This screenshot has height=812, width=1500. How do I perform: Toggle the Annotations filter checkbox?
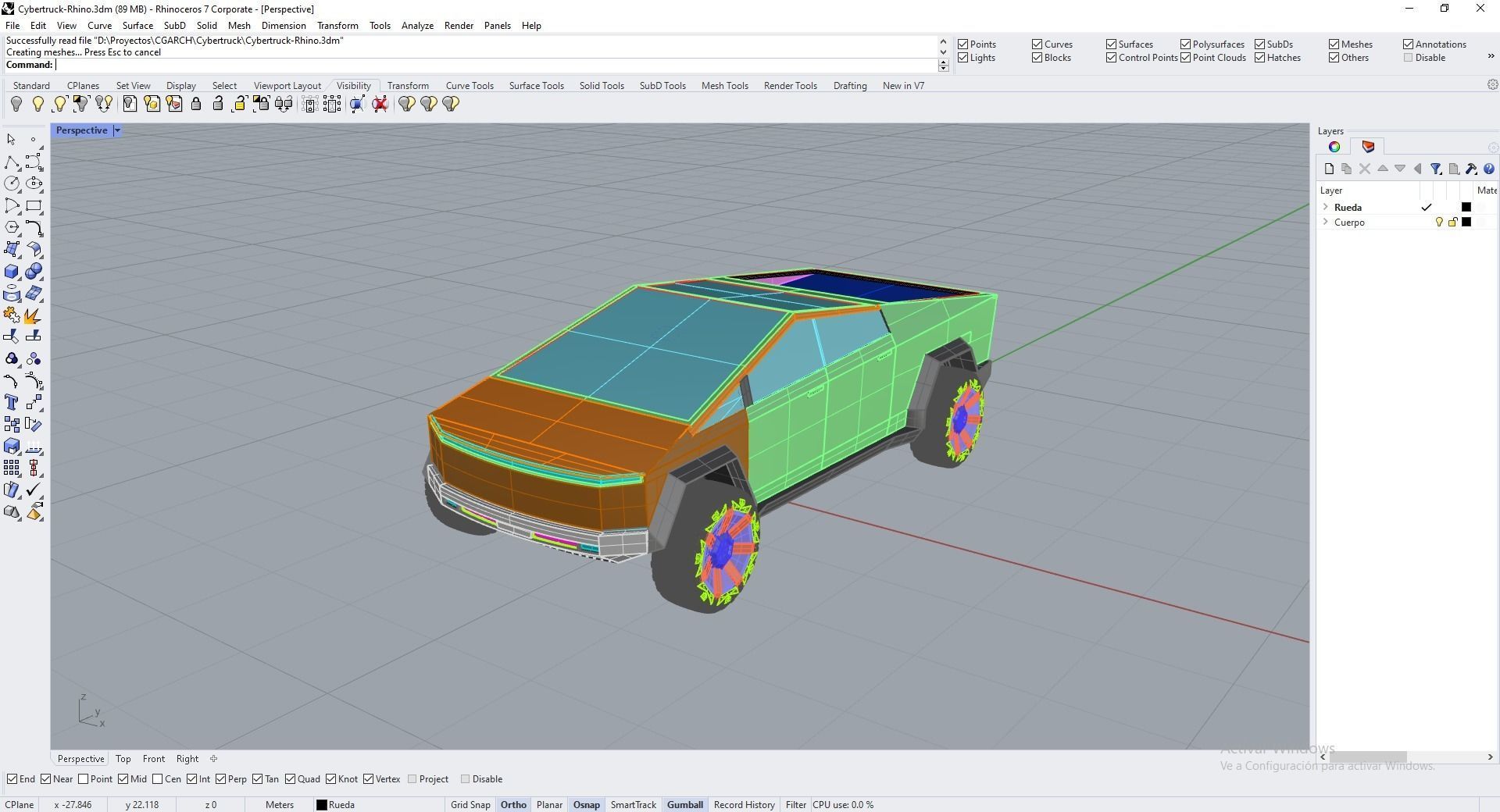[x=1409, y=45]
